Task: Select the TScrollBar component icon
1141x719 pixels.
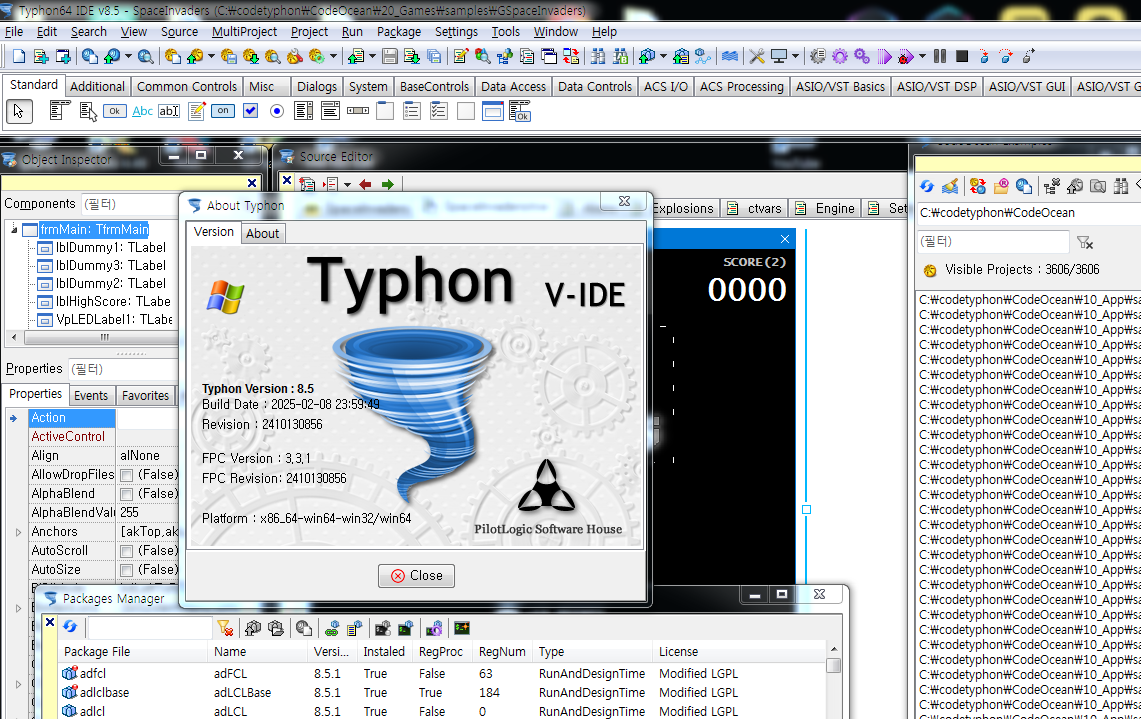Action: pos(358,111)
